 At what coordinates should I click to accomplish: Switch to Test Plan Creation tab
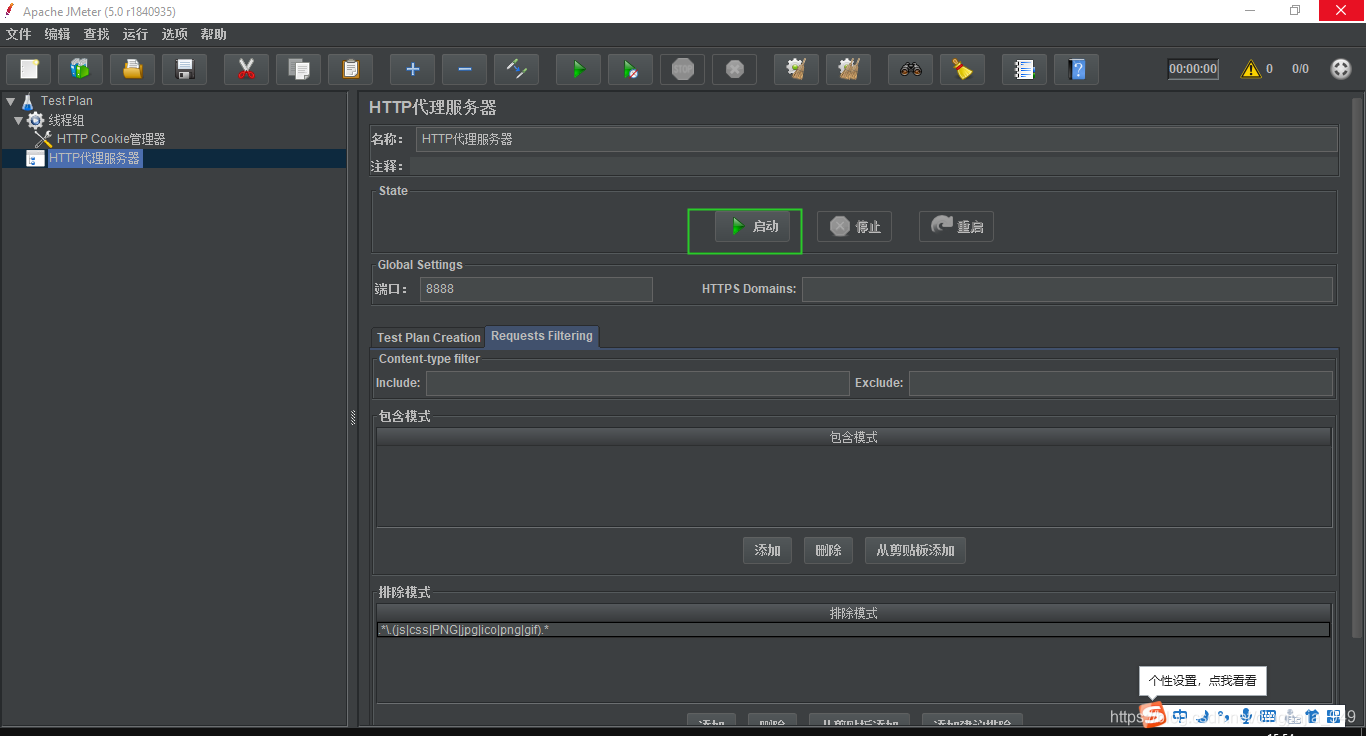pyautogui.click(x=428, y=337)
